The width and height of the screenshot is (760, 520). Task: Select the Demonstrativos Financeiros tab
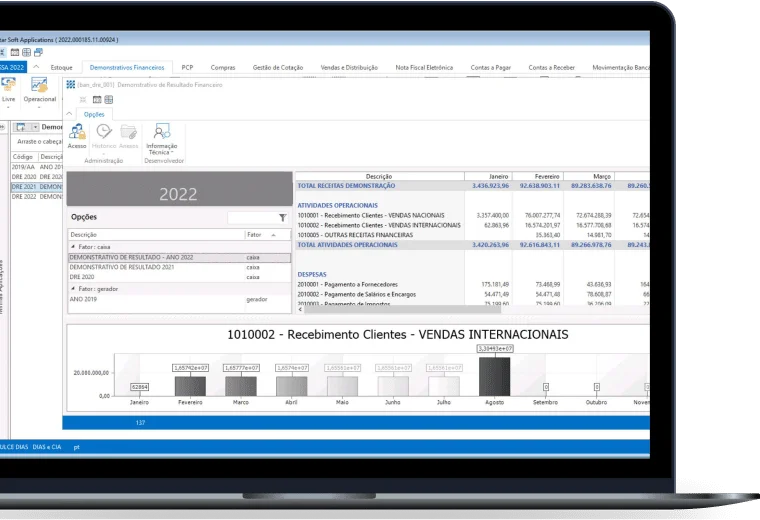coord(127,68)
